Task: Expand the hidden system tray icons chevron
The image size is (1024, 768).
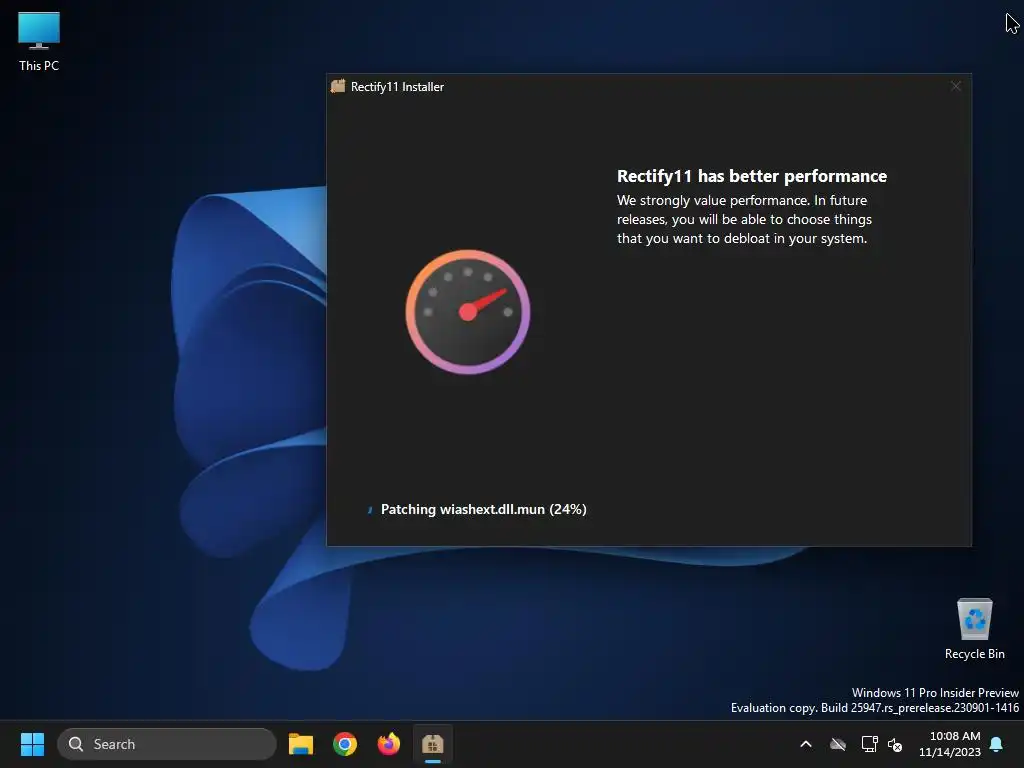Action: [x=806, y=744]
